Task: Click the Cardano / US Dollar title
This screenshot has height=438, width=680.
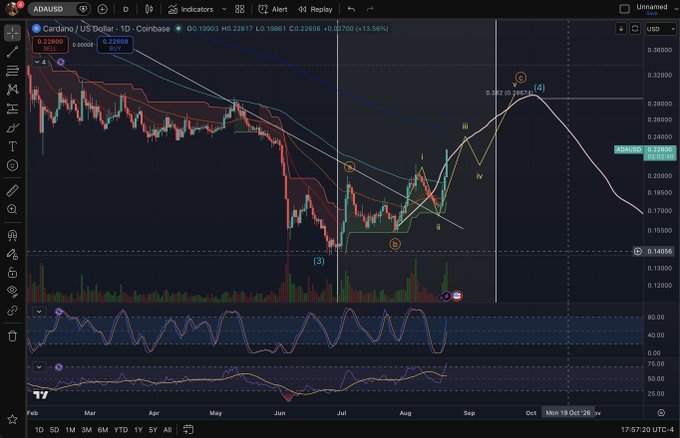Action: click(x=106, y=29)
